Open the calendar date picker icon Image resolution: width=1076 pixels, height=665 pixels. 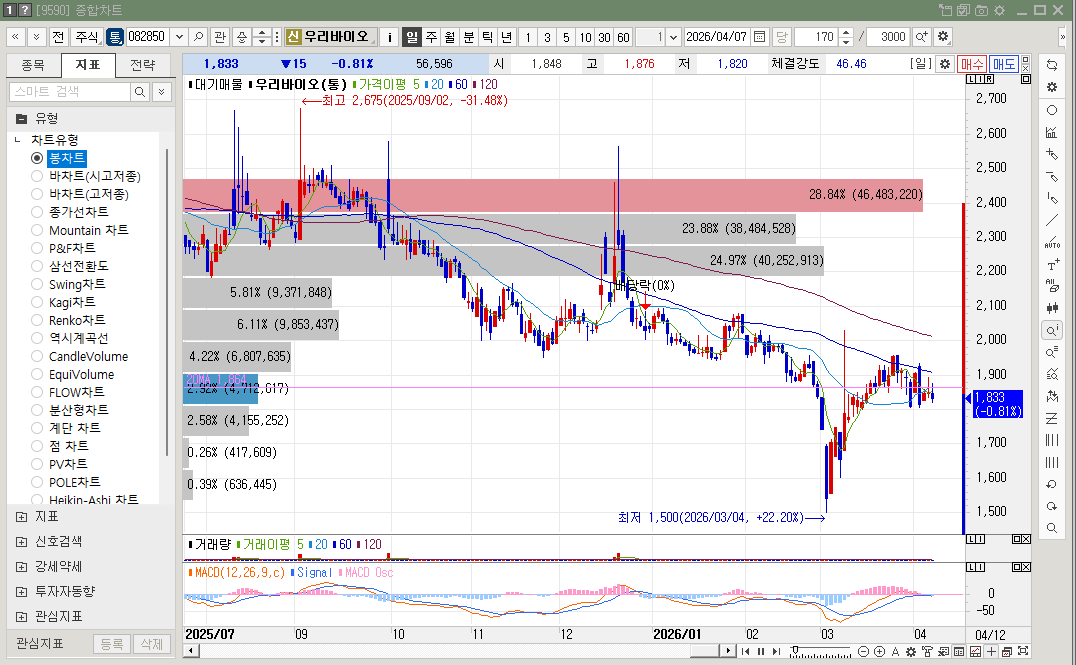[x=760, y=36]
